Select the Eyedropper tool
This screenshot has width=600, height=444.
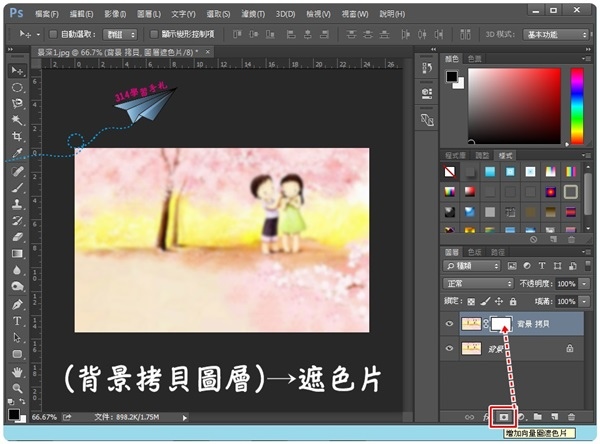(17, 153)
